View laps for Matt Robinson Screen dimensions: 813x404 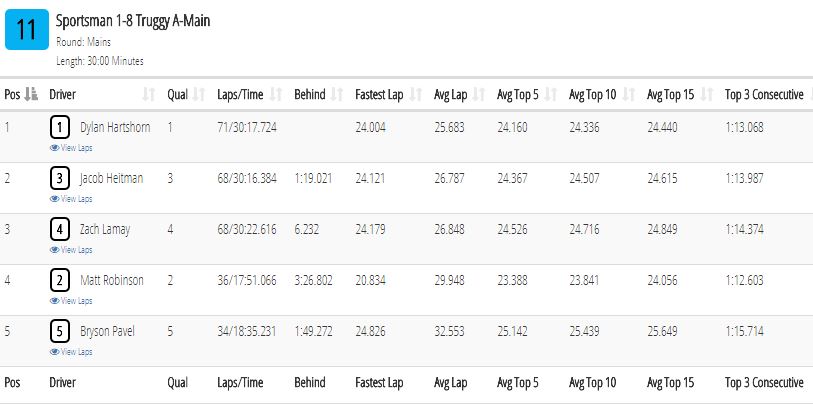click(x=71, y=301)
